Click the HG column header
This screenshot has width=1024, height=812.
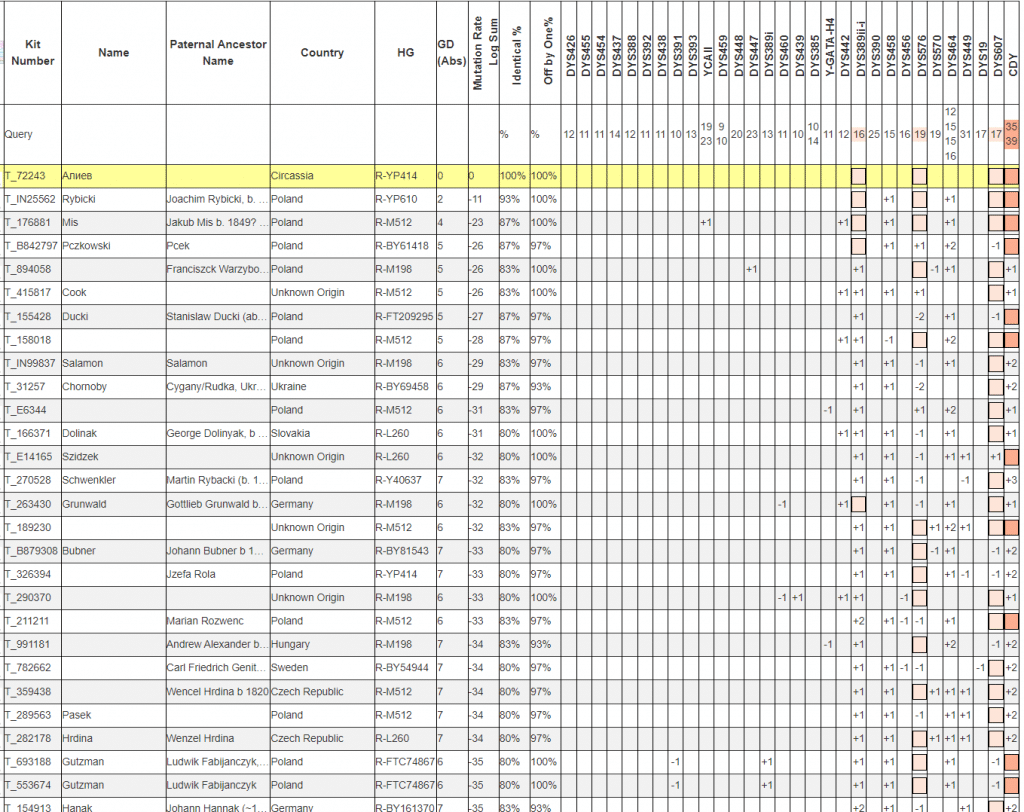click(405, 53)
